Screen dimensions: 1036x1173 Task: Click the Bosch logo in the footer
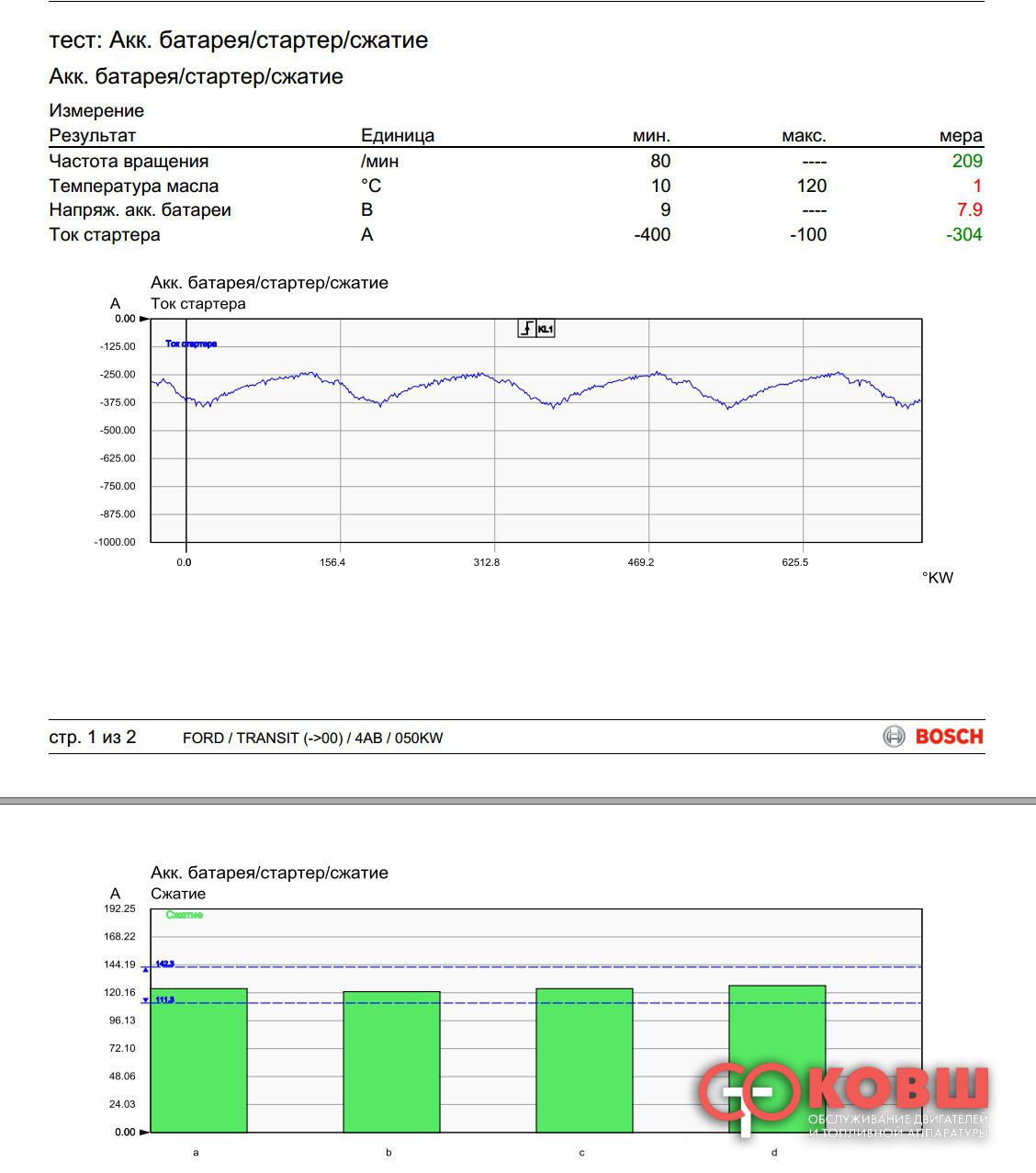click(934, 737)
